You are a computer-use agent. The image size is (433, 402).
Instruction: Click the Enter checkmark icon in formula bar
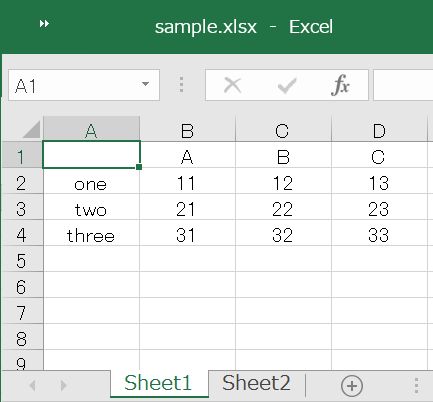click(x=287, y=85)
